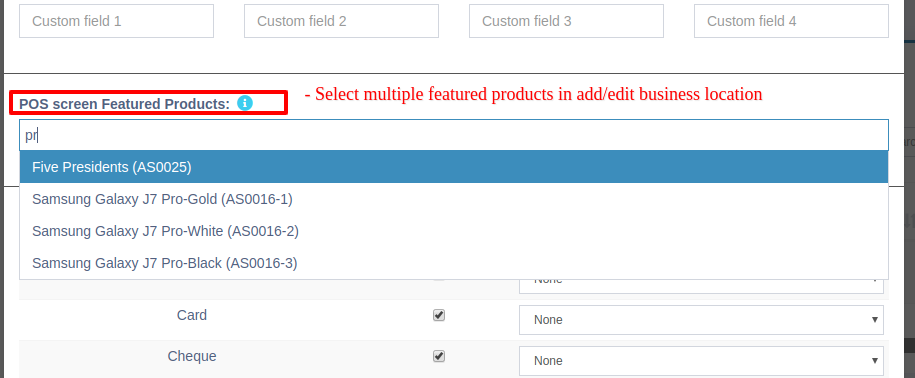Screen dimensions: 915x378
Task: Click the info icon beside Featured Products label
Action: click(x=245, y=103)
